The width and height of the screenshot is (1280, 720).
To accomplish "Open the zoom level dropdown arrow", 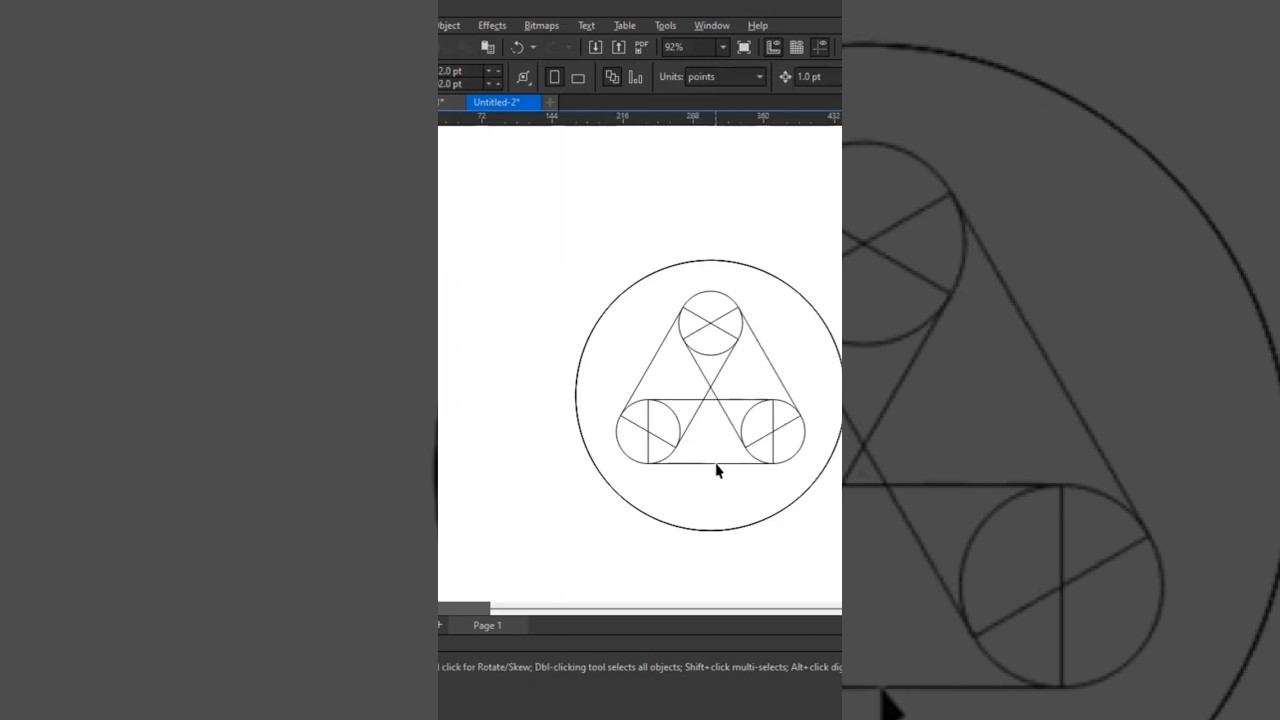I will [722, 47].
